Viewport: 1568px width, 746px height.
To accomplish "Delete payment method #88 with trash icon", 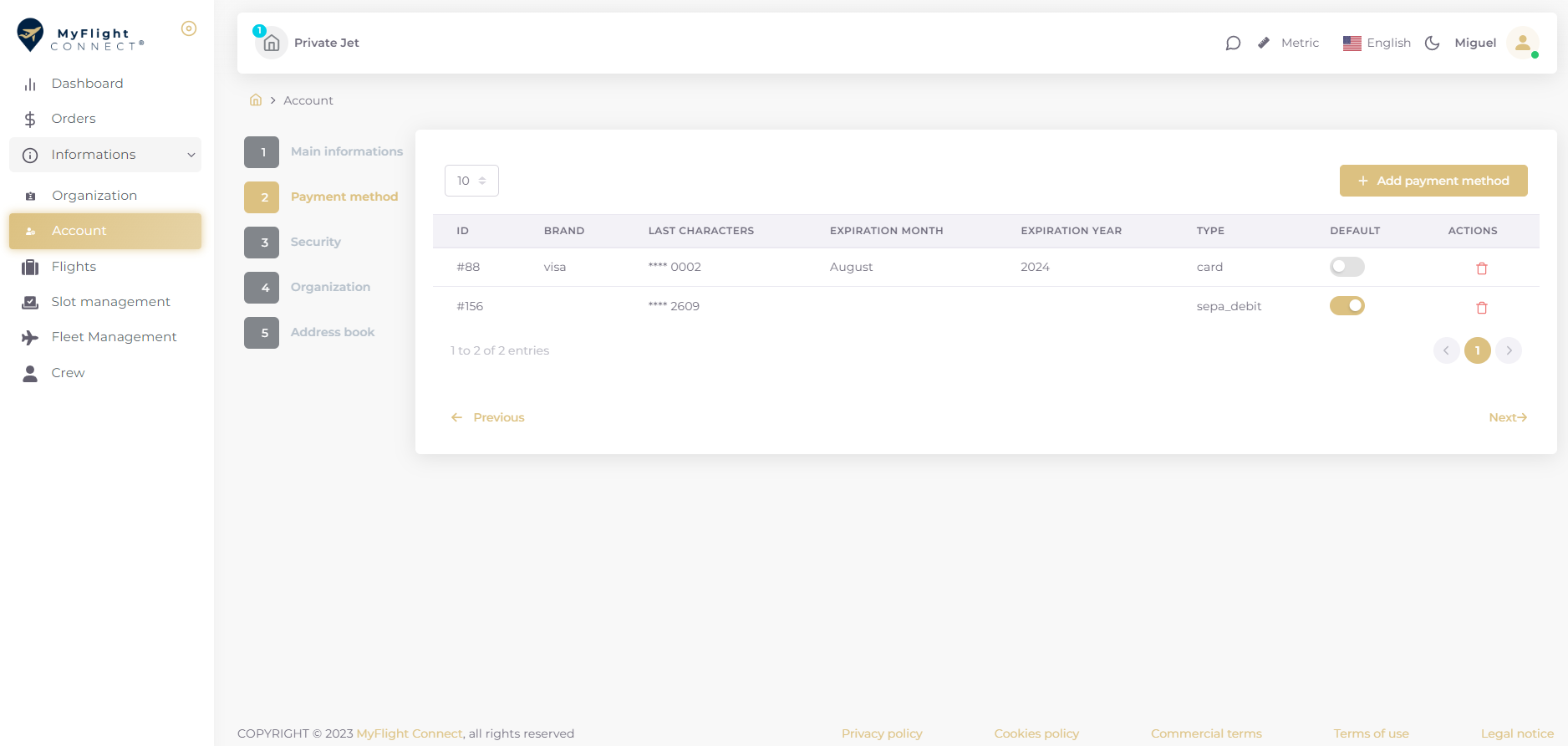I will (x=1481, y=268).
